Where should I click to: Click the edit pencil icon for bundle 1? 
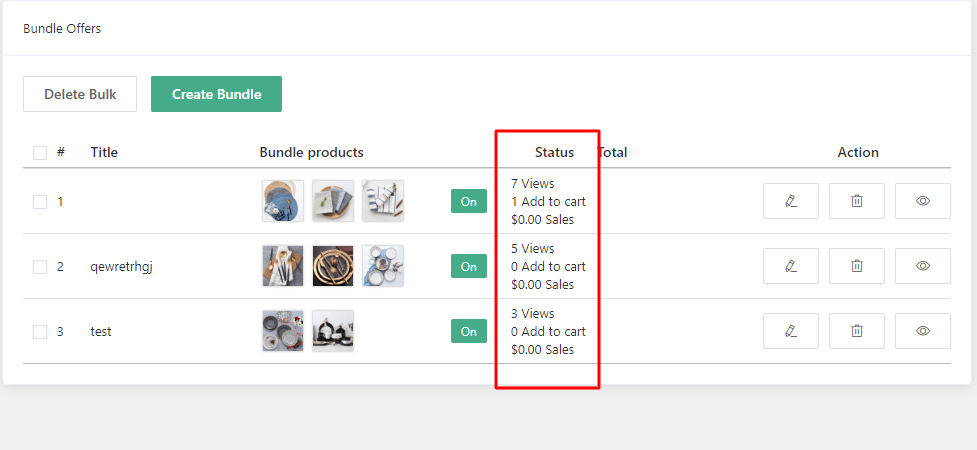[790, 201]
